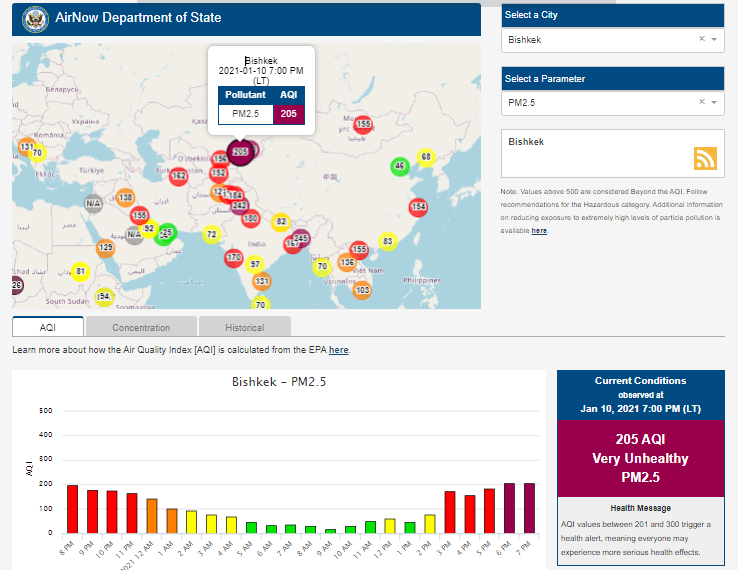Click the yellow 68 AQI map marker

pos(426,157)
